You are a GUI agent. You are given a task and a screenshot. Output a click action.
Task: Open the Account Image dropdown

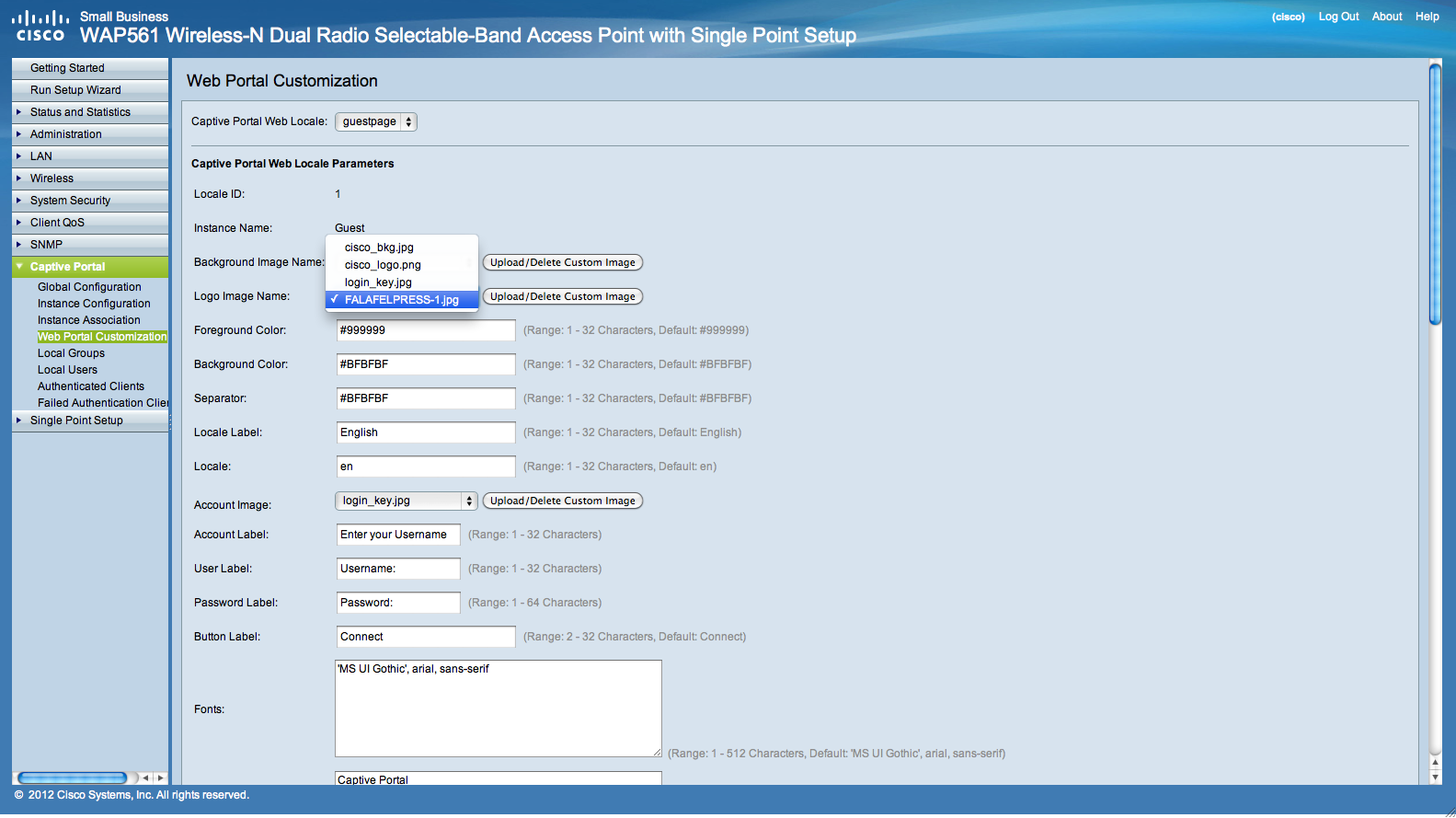[406, 501]
